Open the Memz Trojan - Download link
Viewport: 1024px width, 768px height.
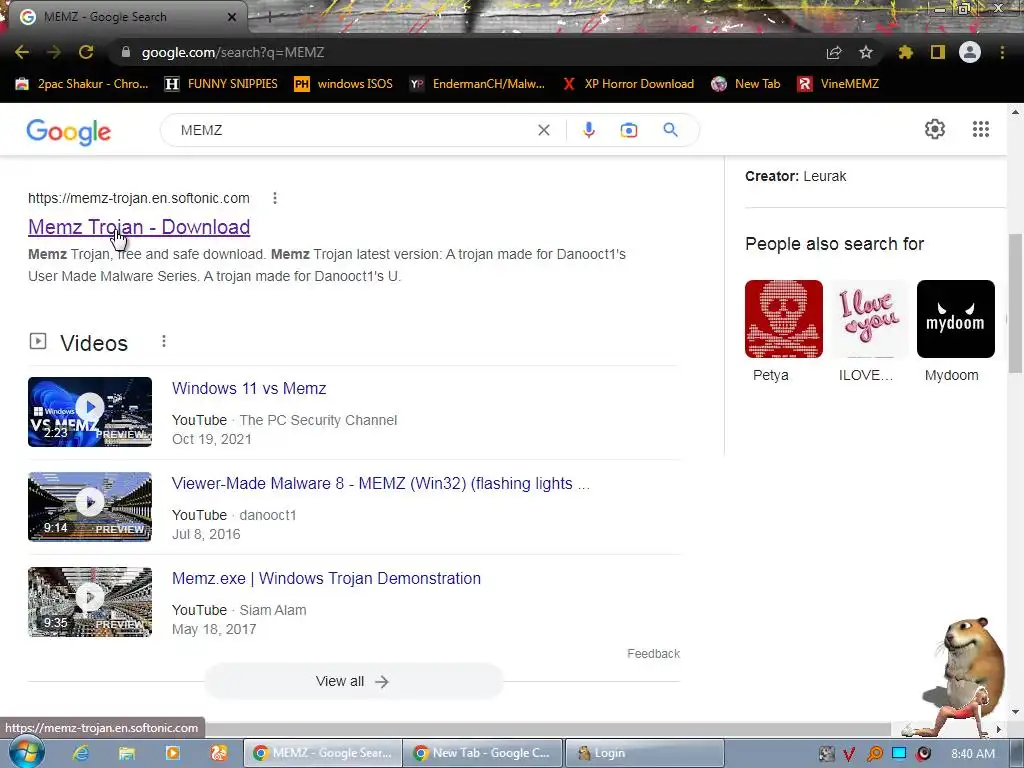click(x=139, y=227)
